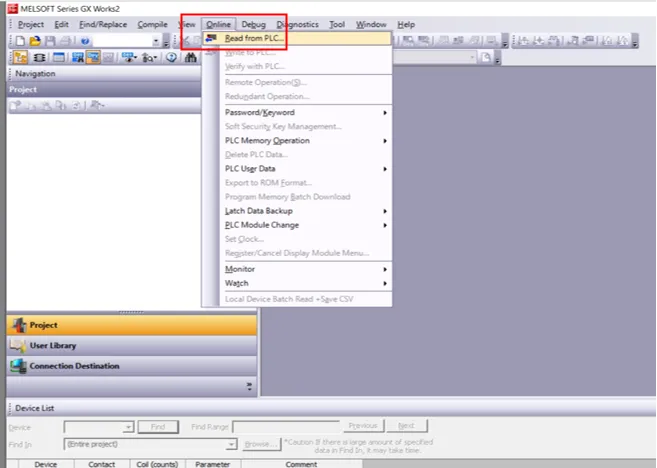Click the Find Range input field
657x468 pixels.
pos(286,427)
